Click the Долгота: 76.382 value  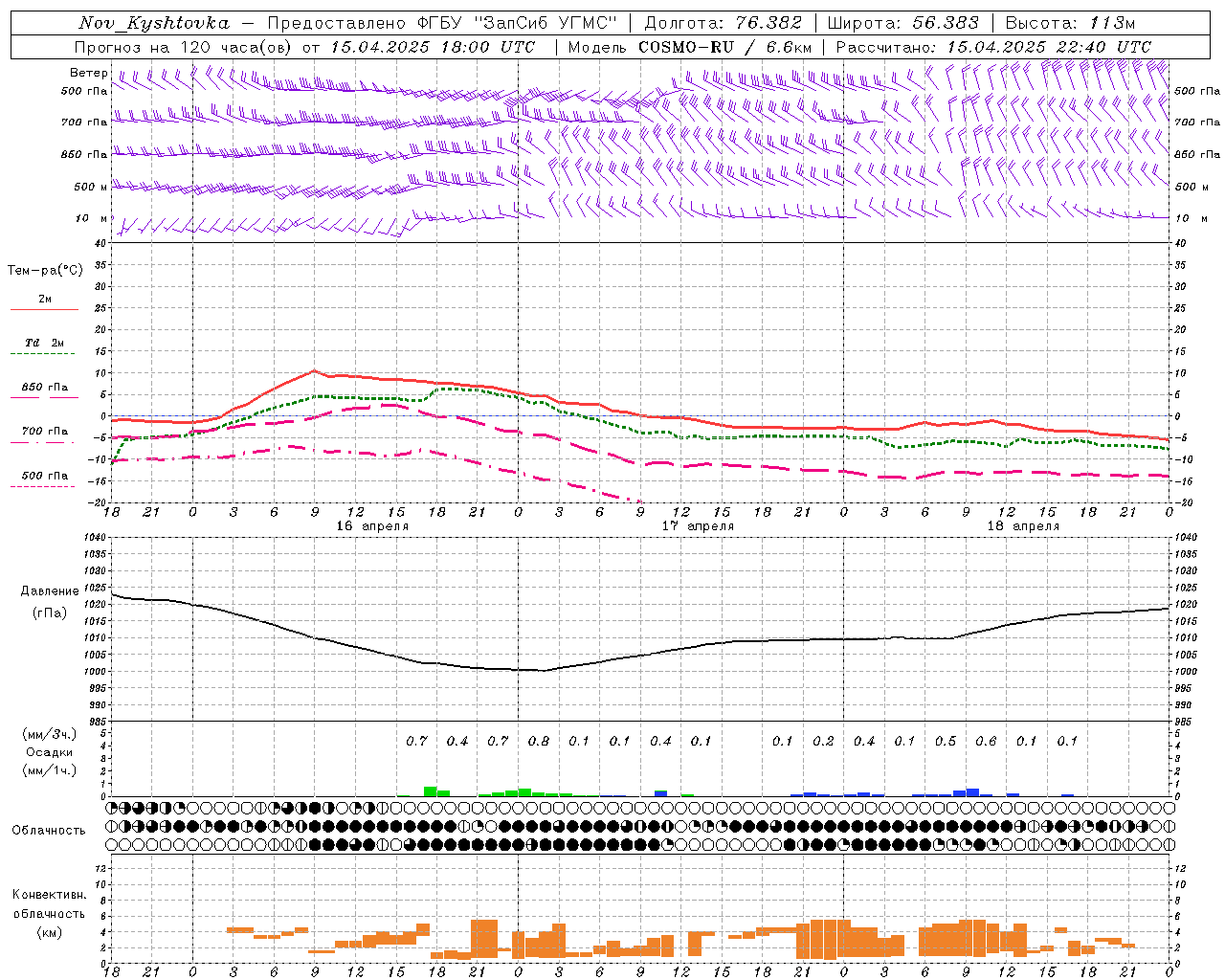724,23
